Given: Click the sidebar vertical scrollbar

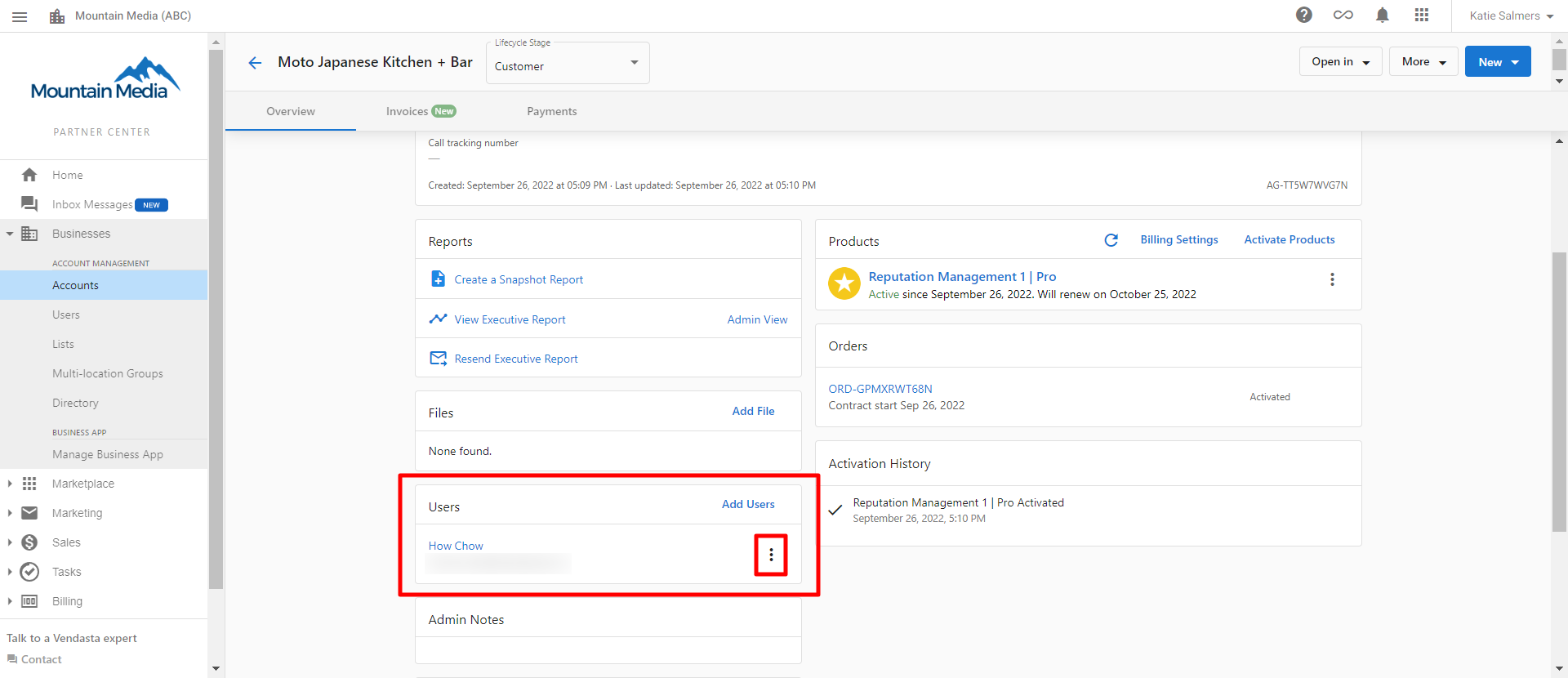Looking at the screenshot, I should click(x=216, y=319).
